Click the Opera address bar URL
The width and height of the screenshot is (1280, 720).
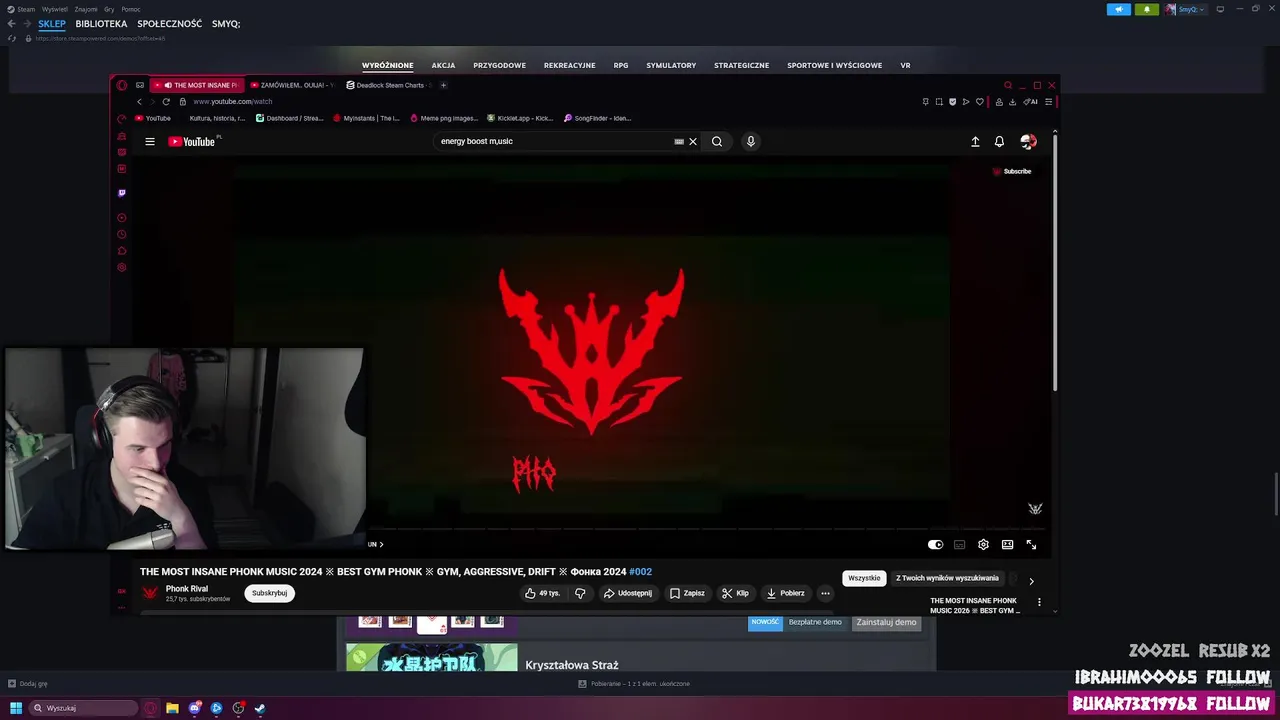(x=233, y=101)
